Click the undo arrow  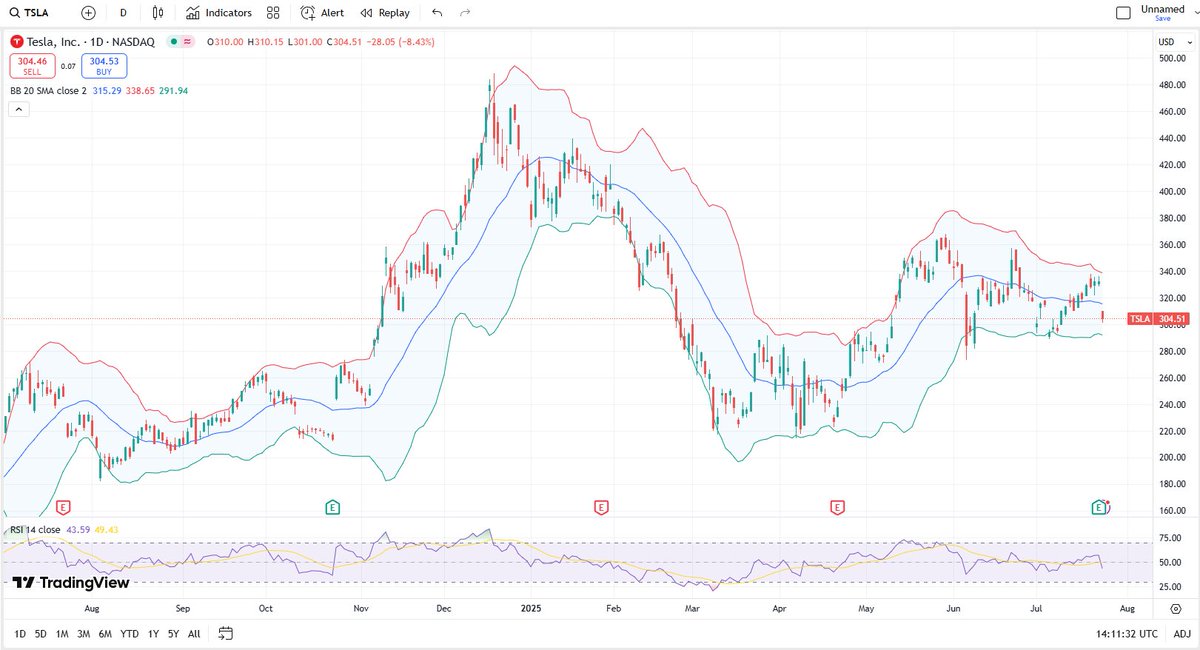437,13
